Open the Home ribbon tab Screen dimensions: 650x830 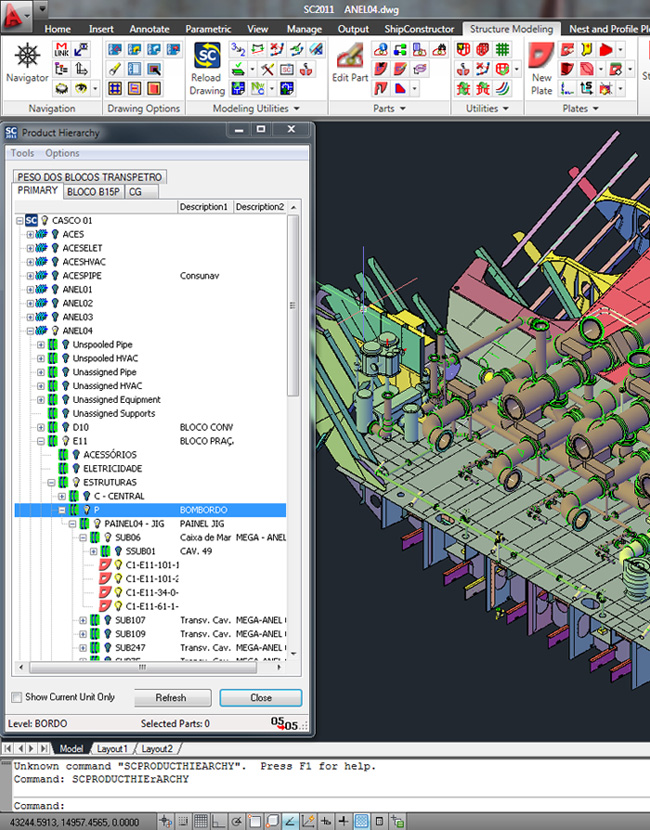point(57,29)
